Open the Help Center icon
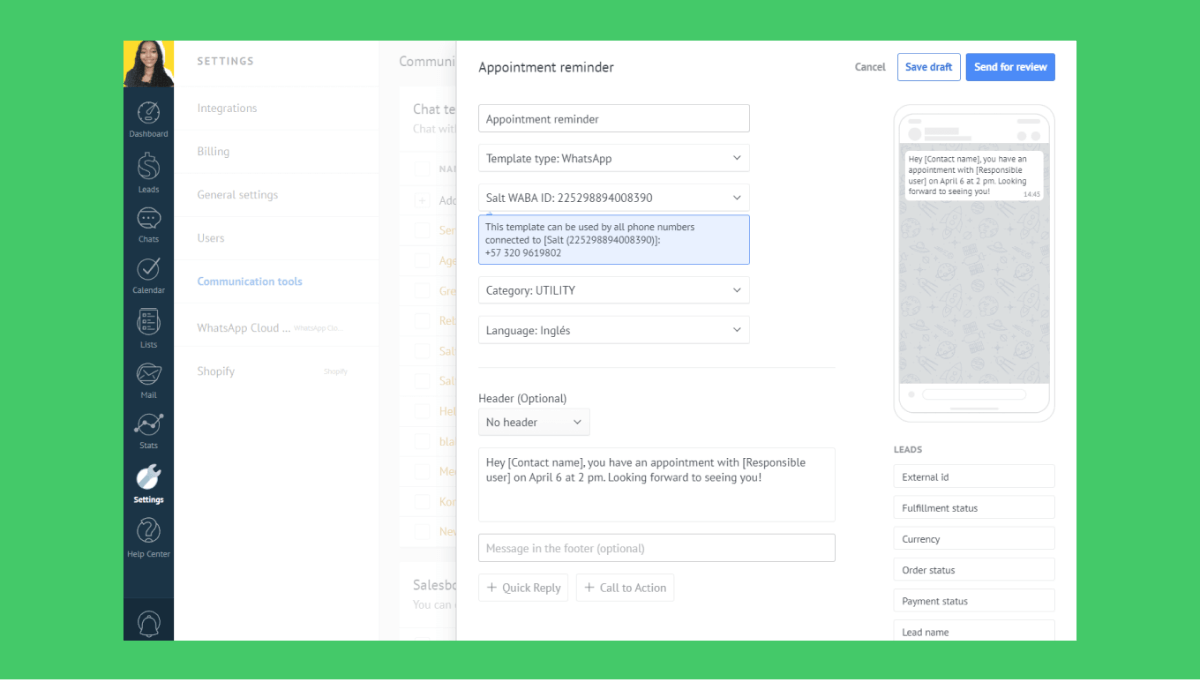 148,538
